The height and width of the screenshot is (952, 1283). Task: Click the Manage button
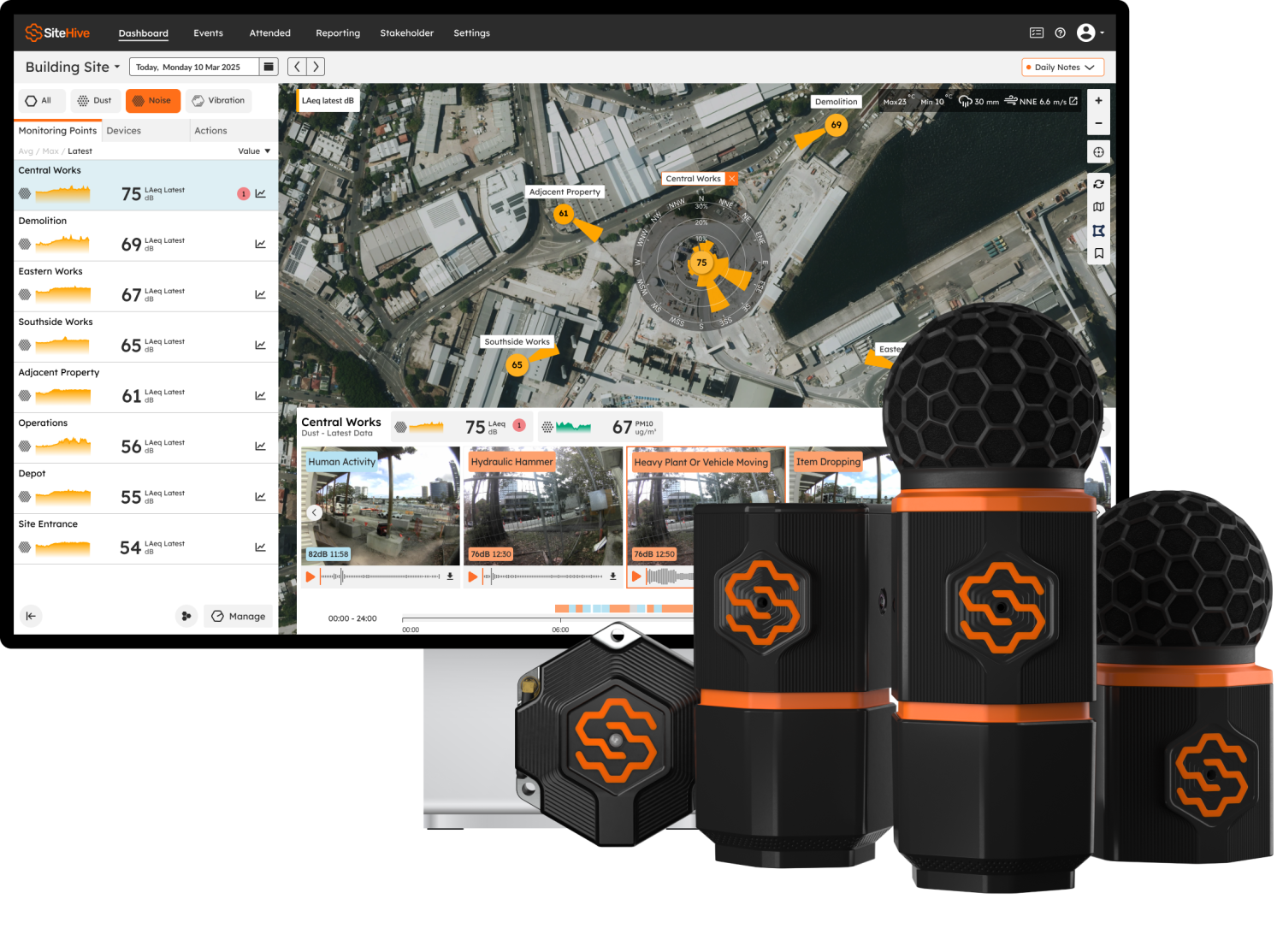pos(239,616)
